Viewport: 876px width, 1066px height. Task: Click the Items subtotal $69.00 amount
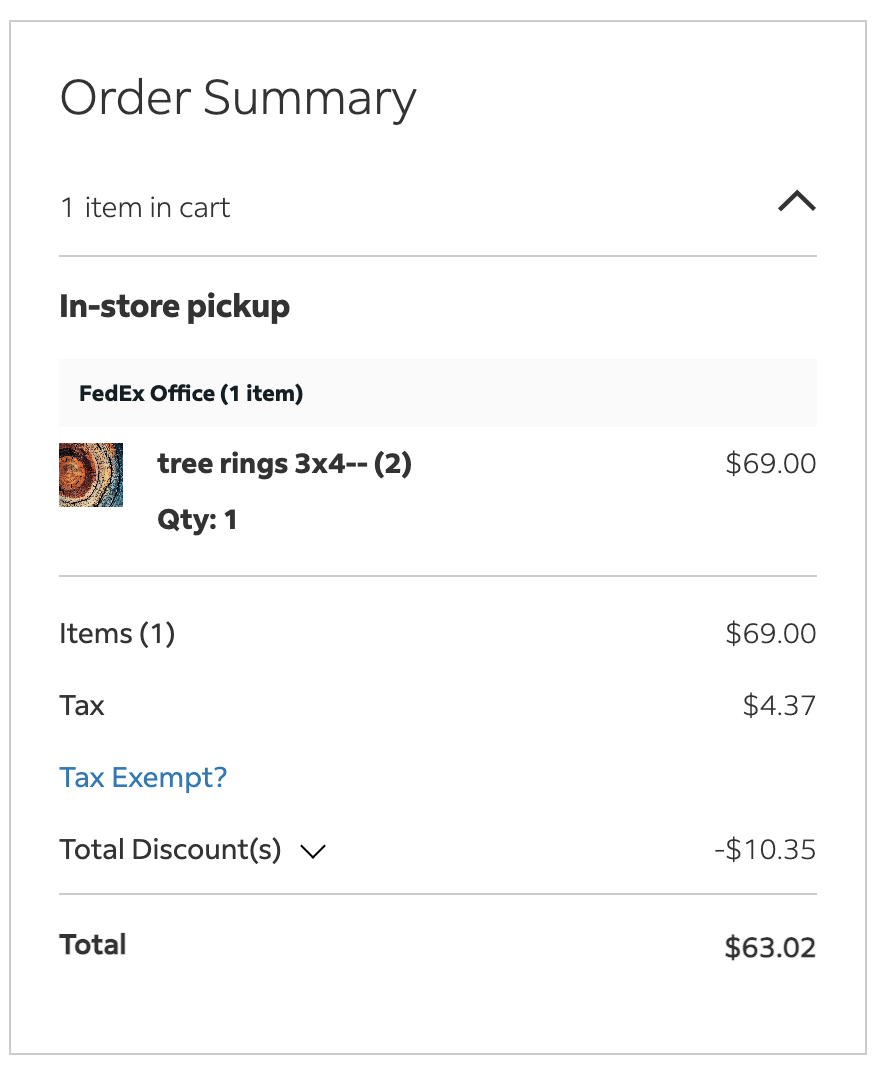coord(770,634)
